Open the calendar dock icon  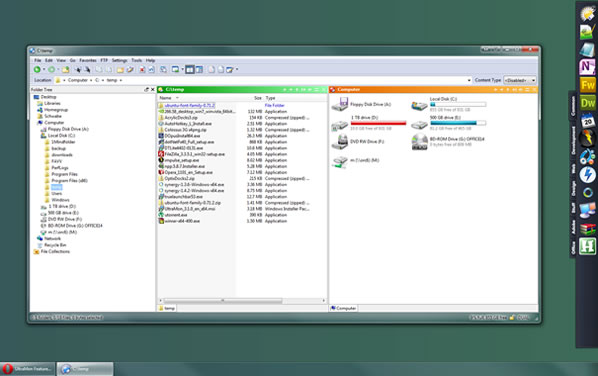point(587,121)
